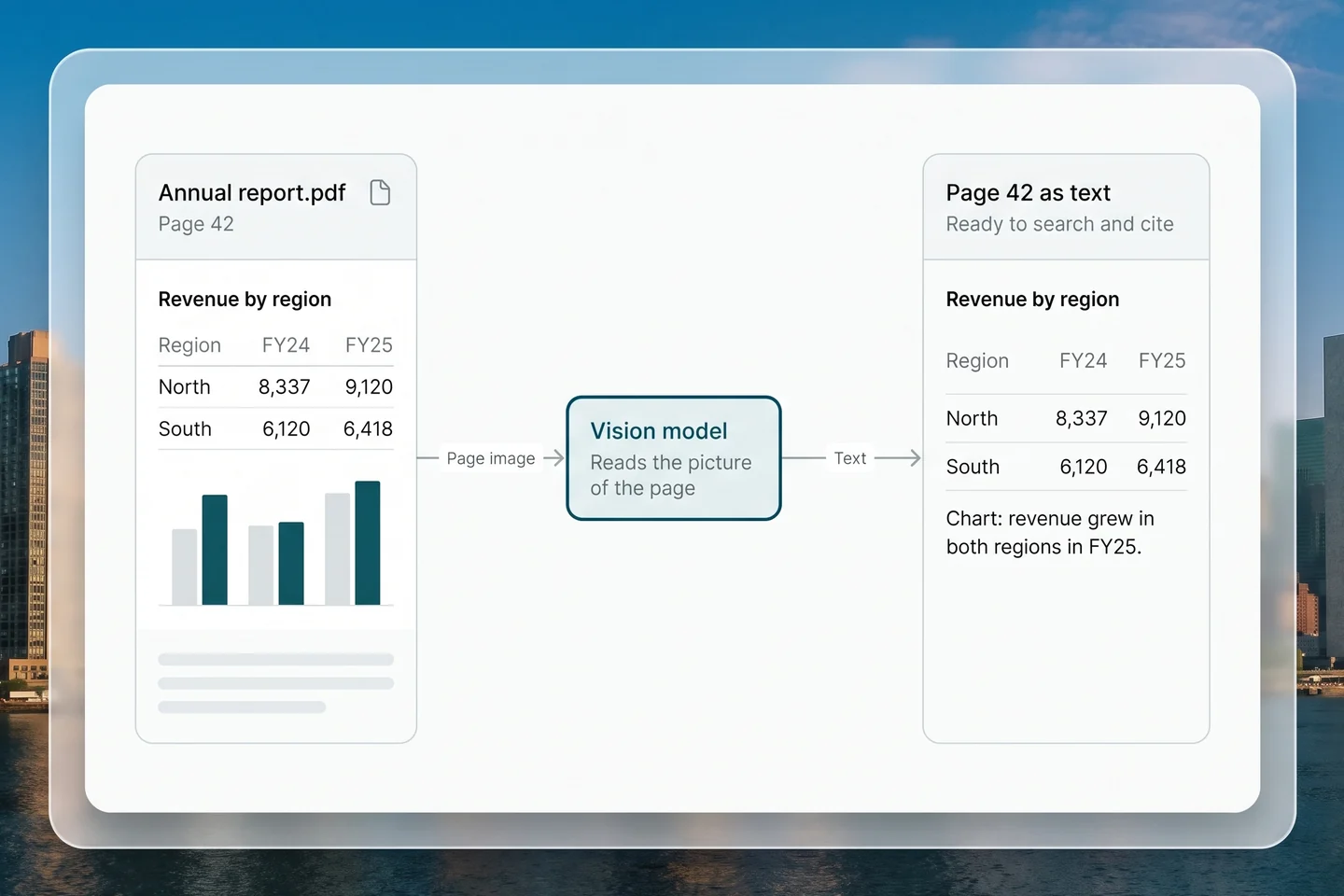Click '9,120' value in Page 42 as text card

pyautogui.click(x=1162, y=419)
